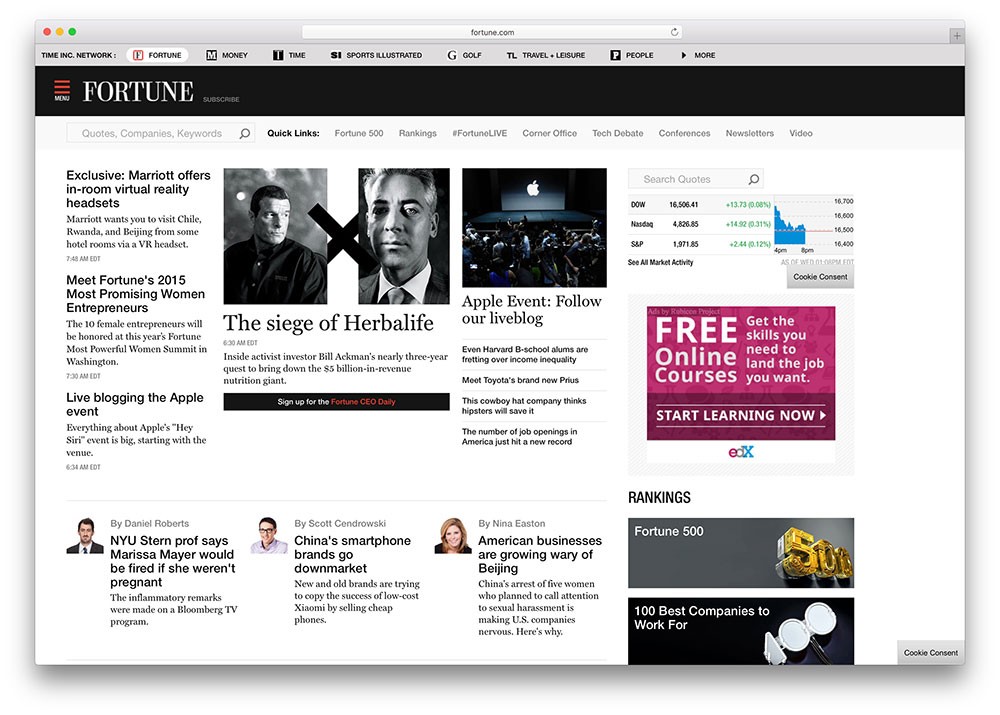Screen dimensions: 1000x715
Task: Click the SUBSCRIBE link
Action: tap(221, 100)
